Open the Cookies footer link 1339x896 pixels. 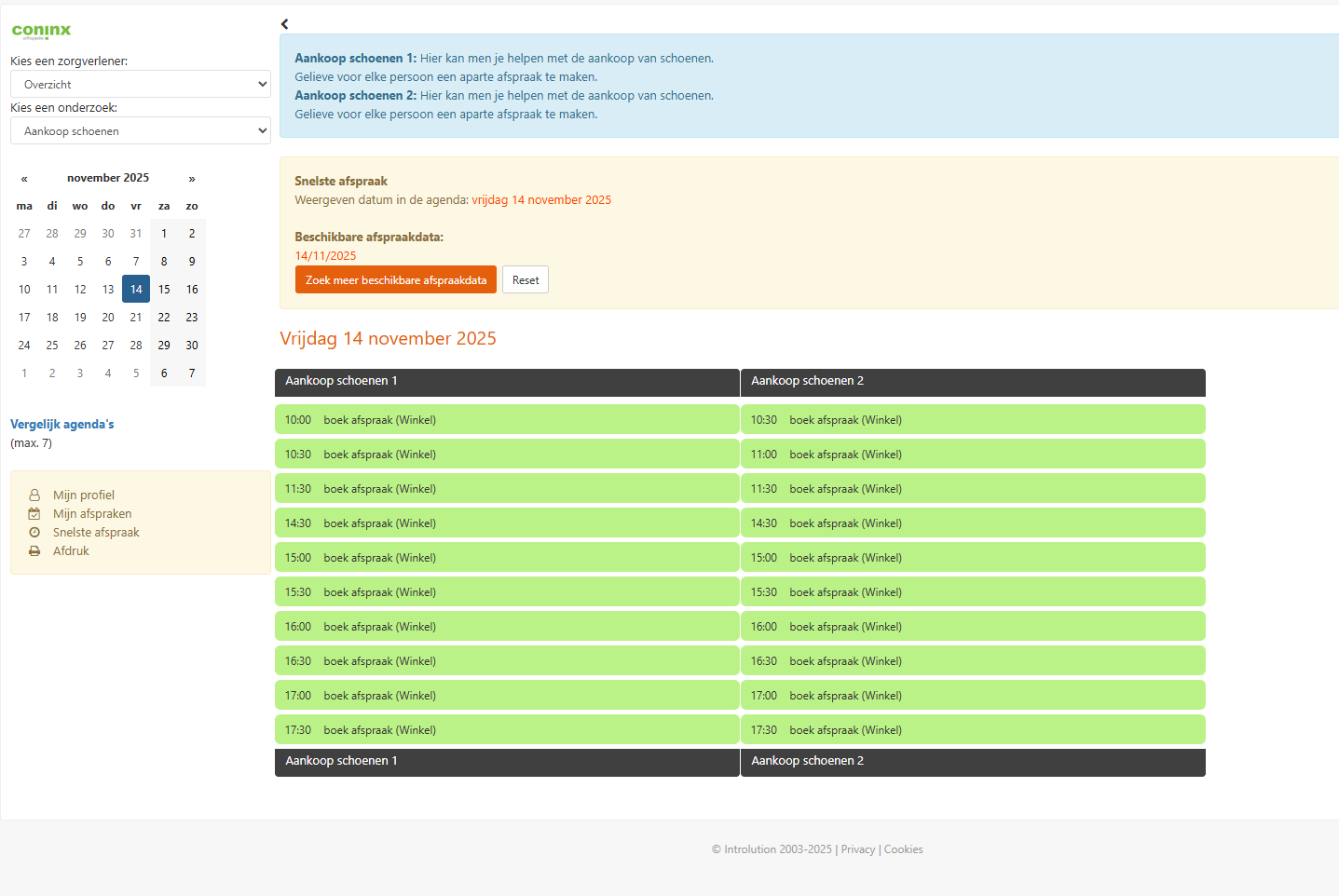tap(904, 849)
